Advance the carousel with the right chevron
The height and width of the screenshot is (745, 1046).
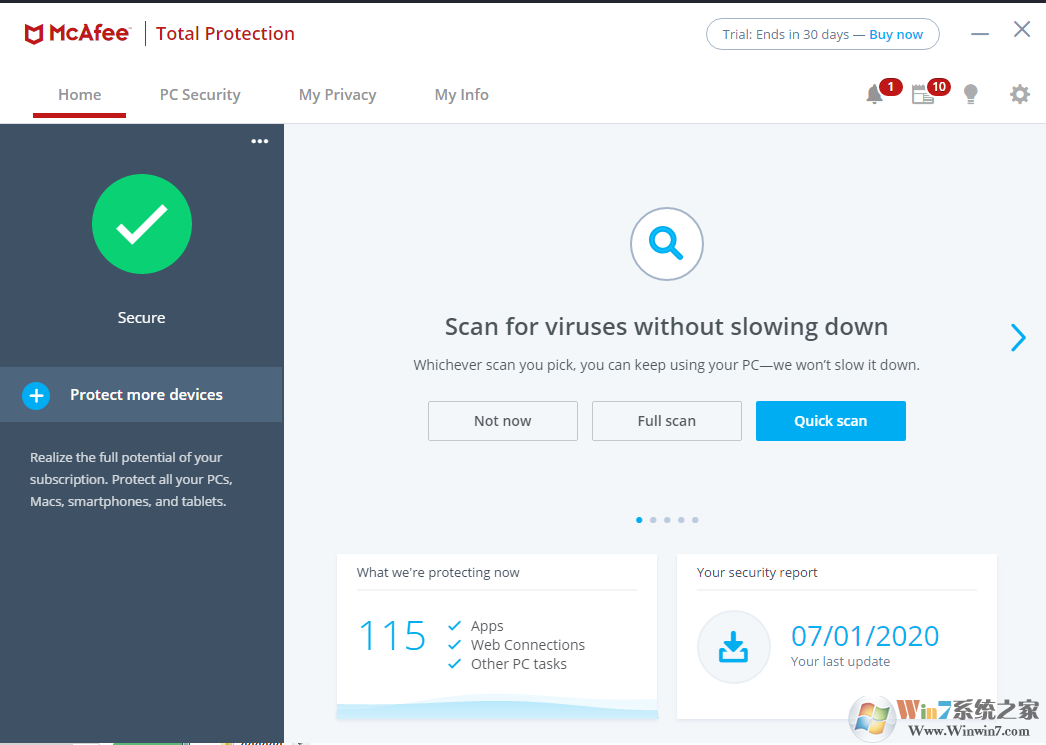pos(1018,337)
